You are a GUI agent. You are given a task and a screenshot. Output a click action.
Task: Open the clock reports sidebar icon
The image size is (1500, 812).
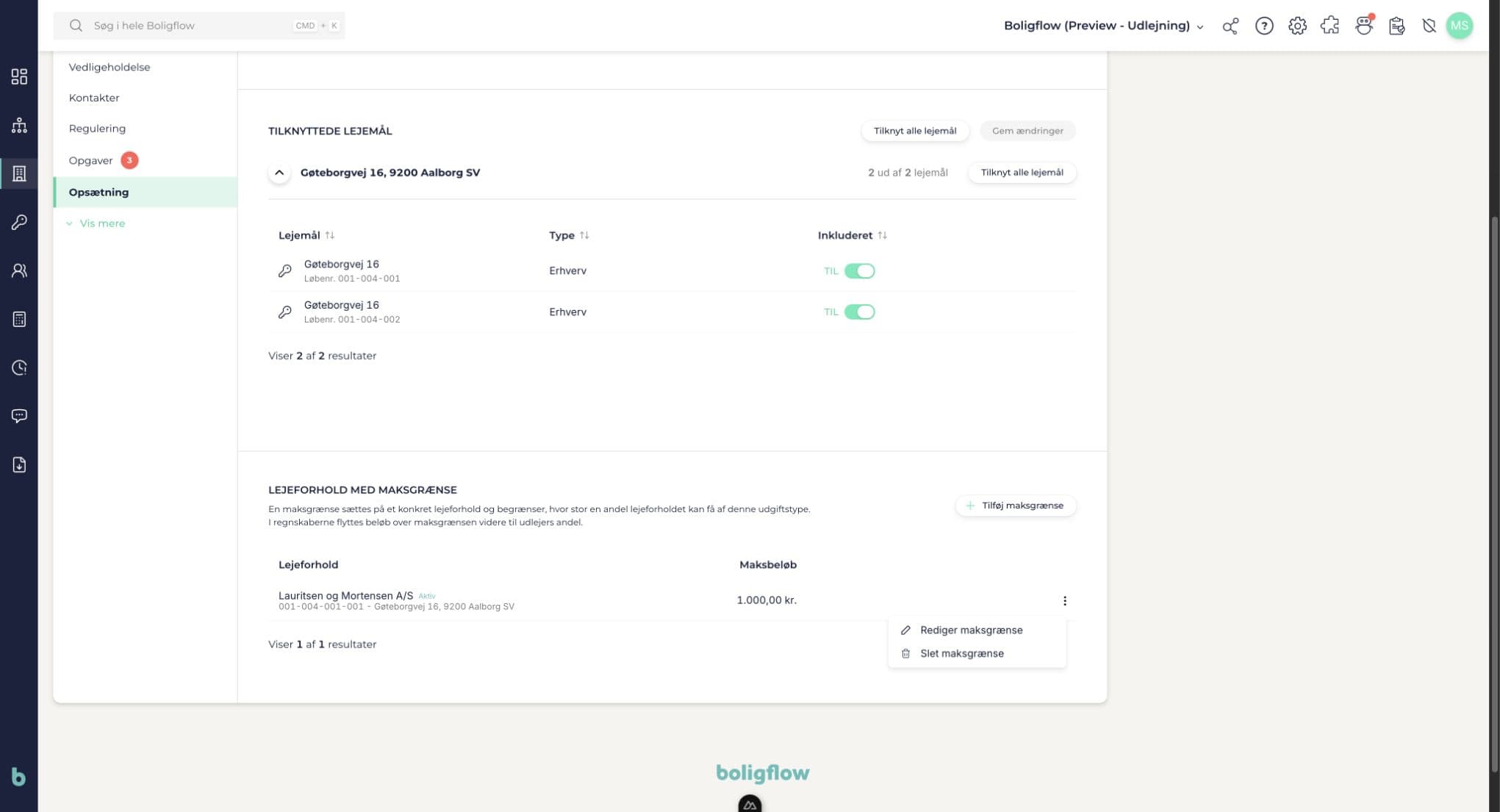click(x=19, y=367)
